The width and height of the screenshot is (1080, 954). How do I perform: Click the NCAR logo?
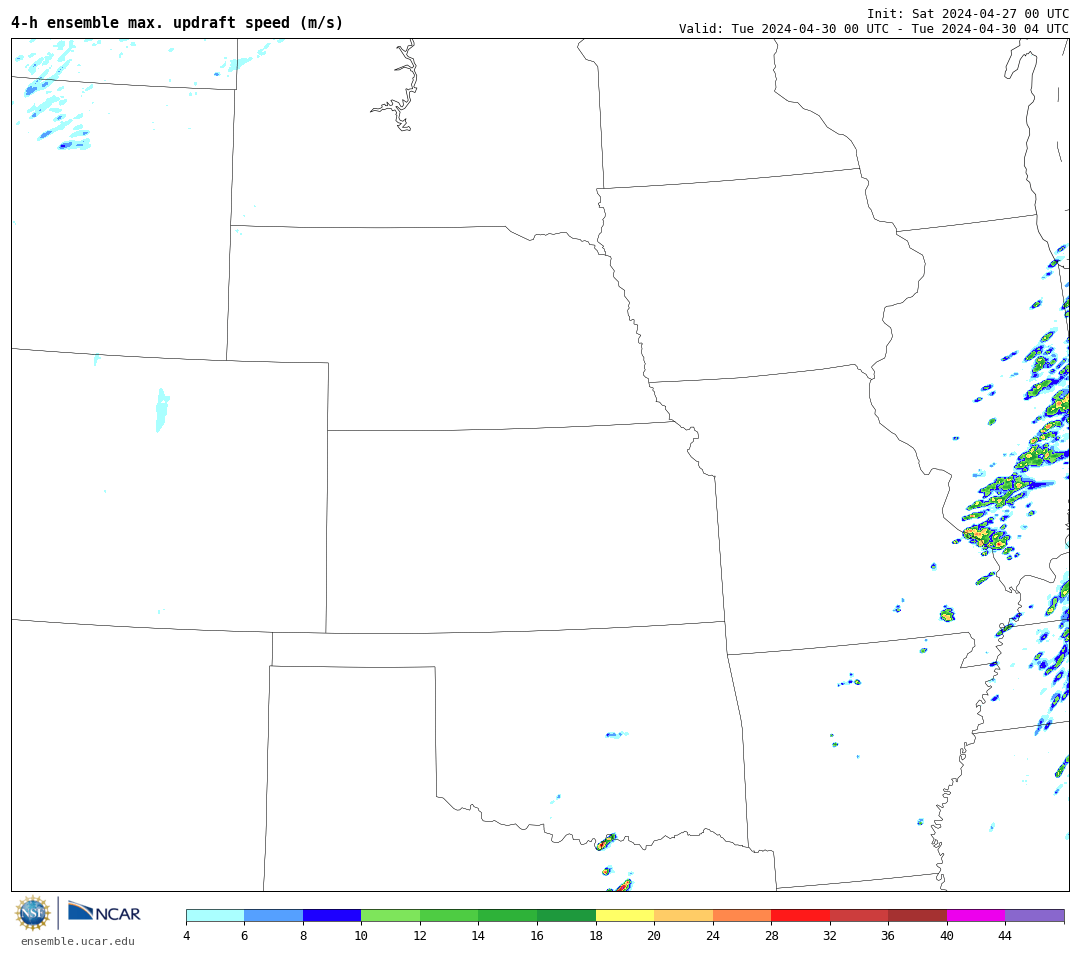(x=104, y=912)
